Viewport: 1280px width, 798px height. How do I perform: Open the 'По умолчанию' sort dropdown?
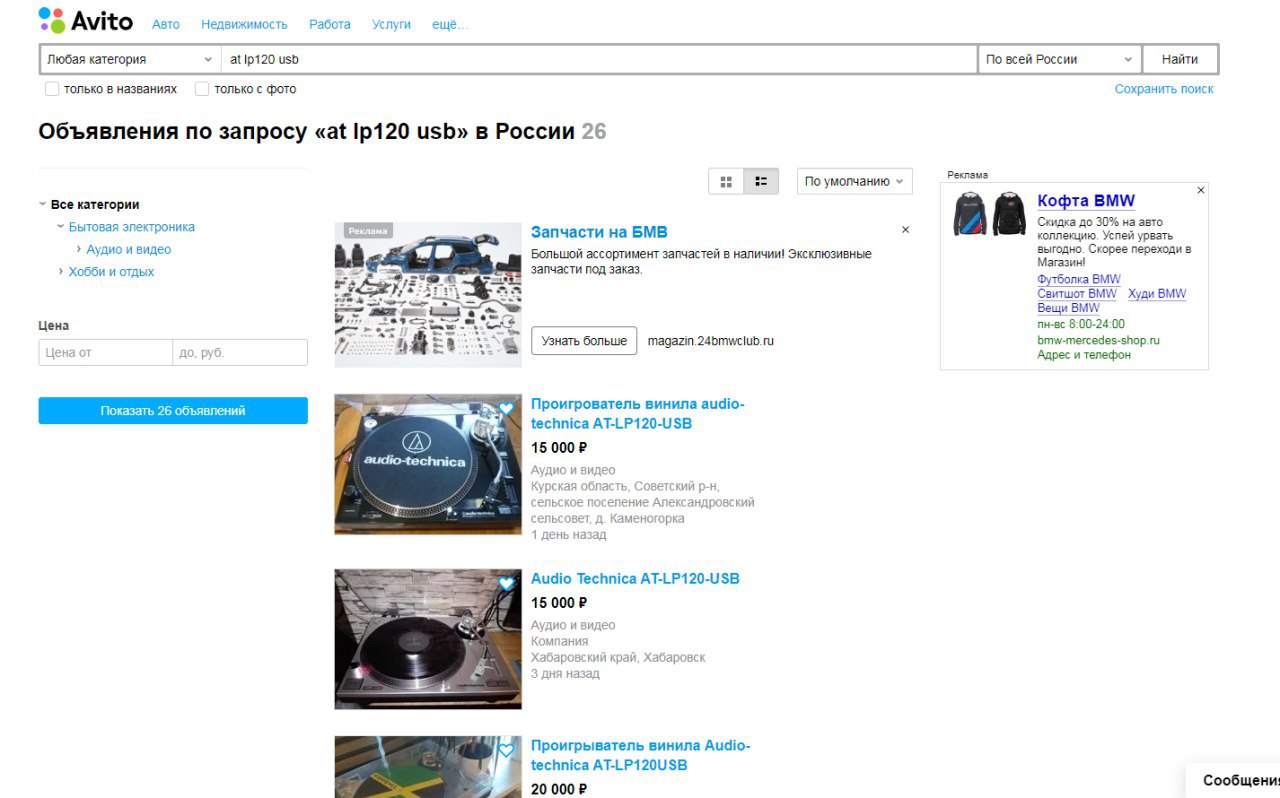855,181
